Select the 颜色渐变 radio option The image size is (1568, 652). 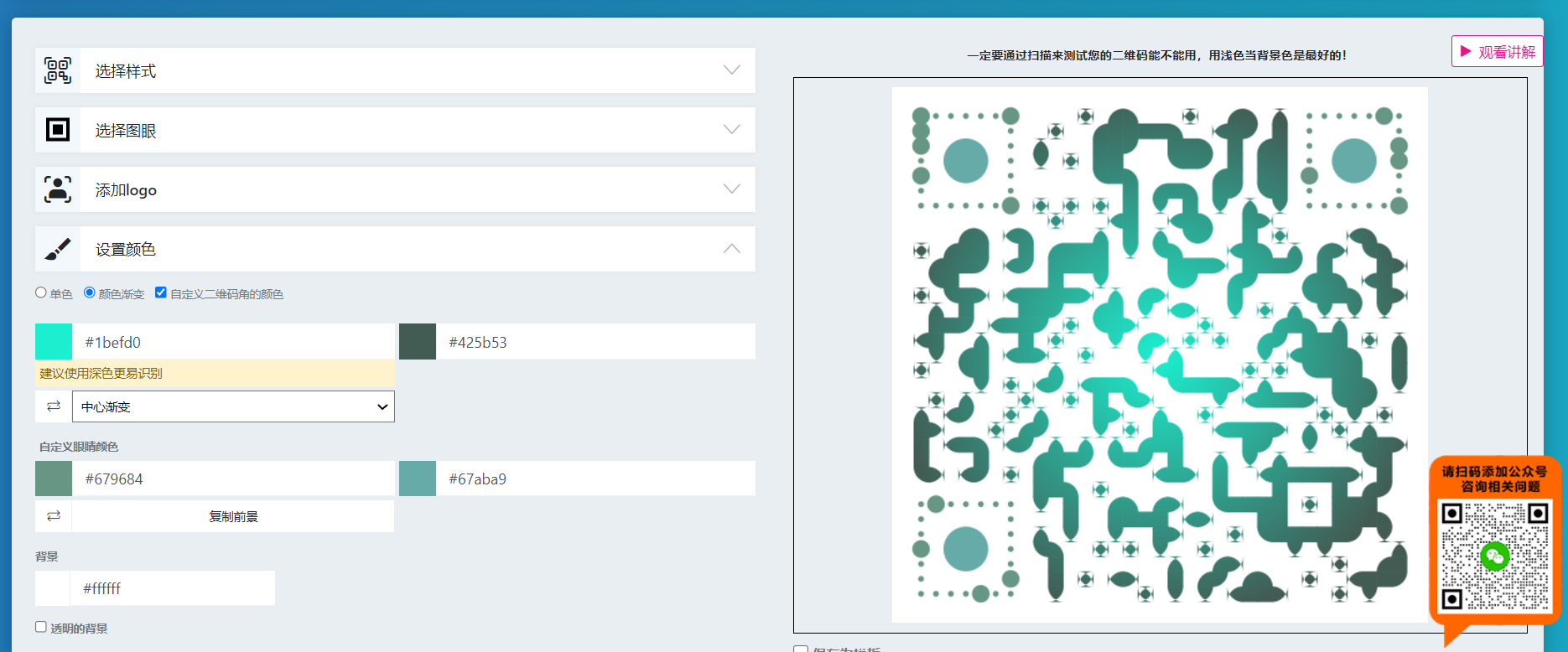(x=90, y=292)
